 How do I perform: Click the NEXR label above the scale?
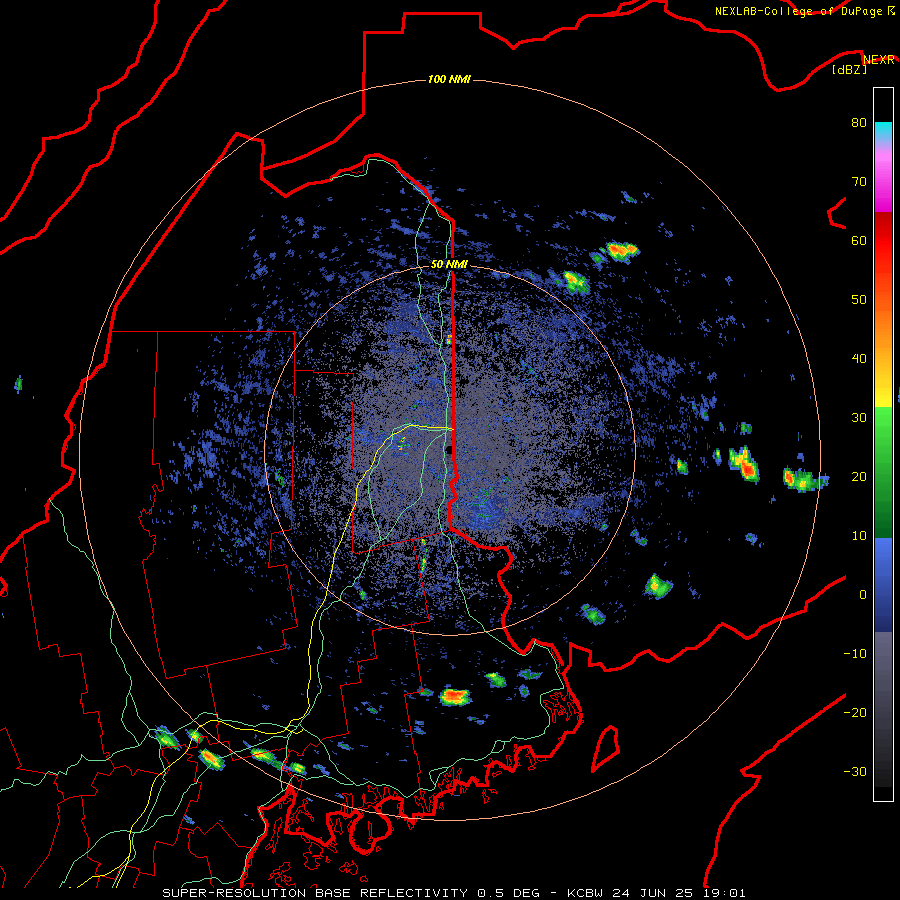879,60
